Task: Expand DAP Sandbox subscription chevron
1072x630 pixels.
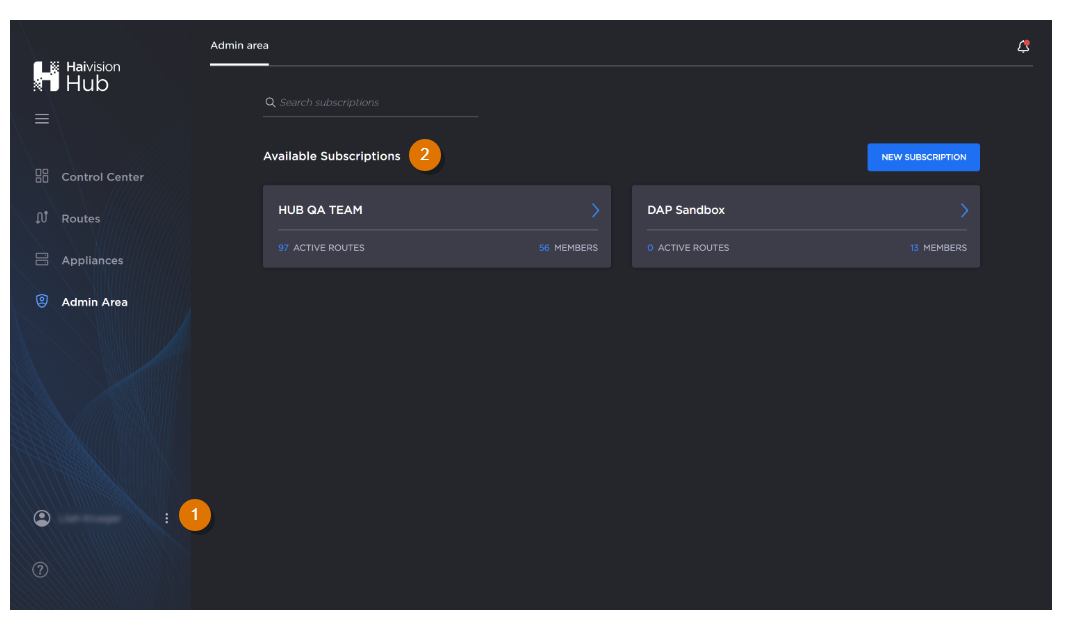Action: [x=964, y=210]
